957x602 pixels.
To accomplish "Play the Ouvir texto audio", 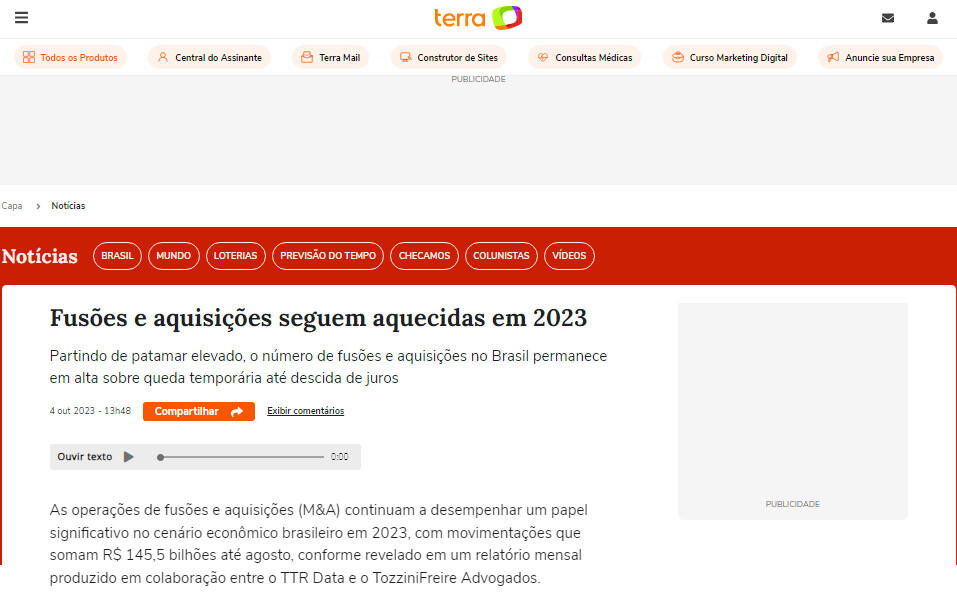I will point(128,457).
